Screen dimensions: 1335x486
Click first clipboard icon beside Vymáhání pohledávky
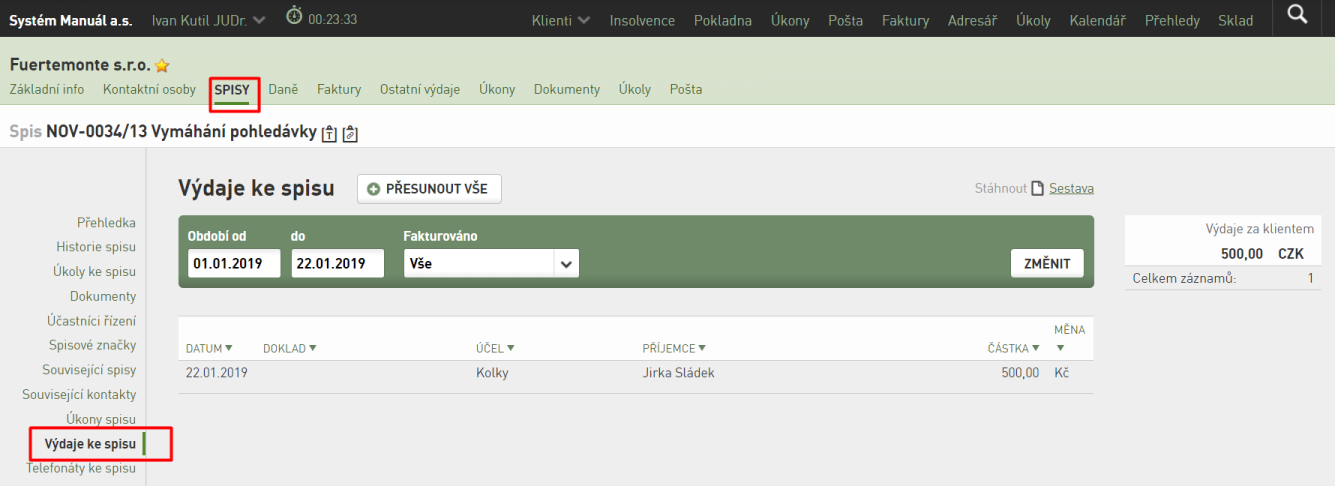click(330, 134)
